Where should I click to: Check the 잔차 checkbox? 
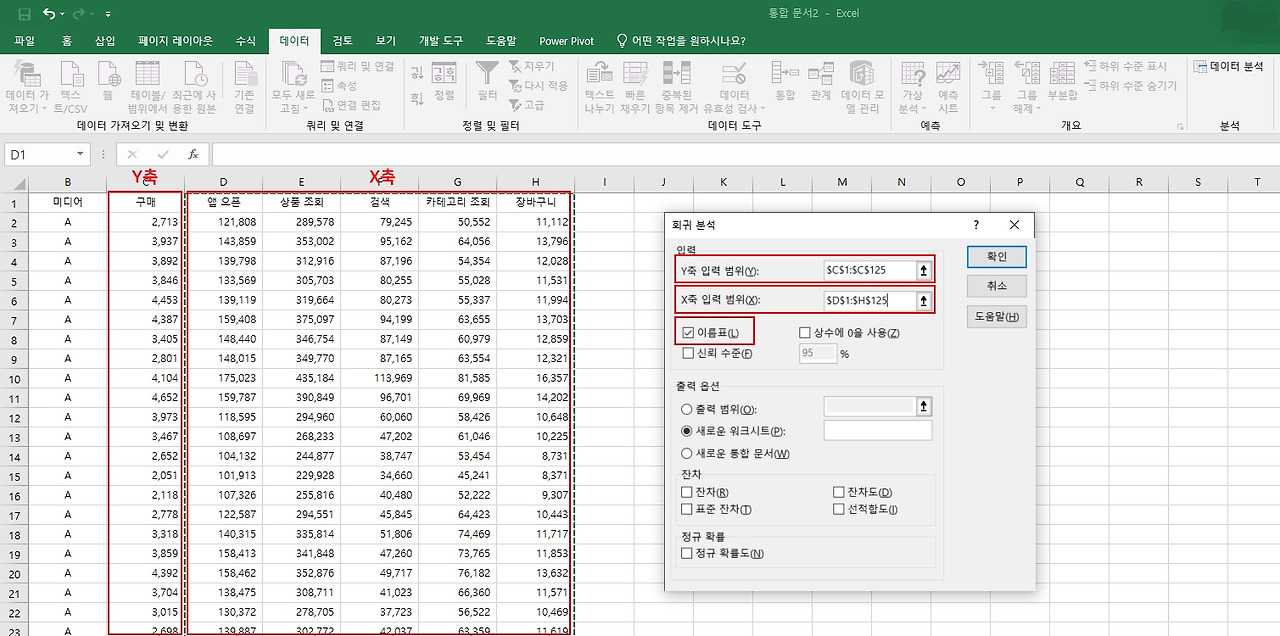click(687, 492)
